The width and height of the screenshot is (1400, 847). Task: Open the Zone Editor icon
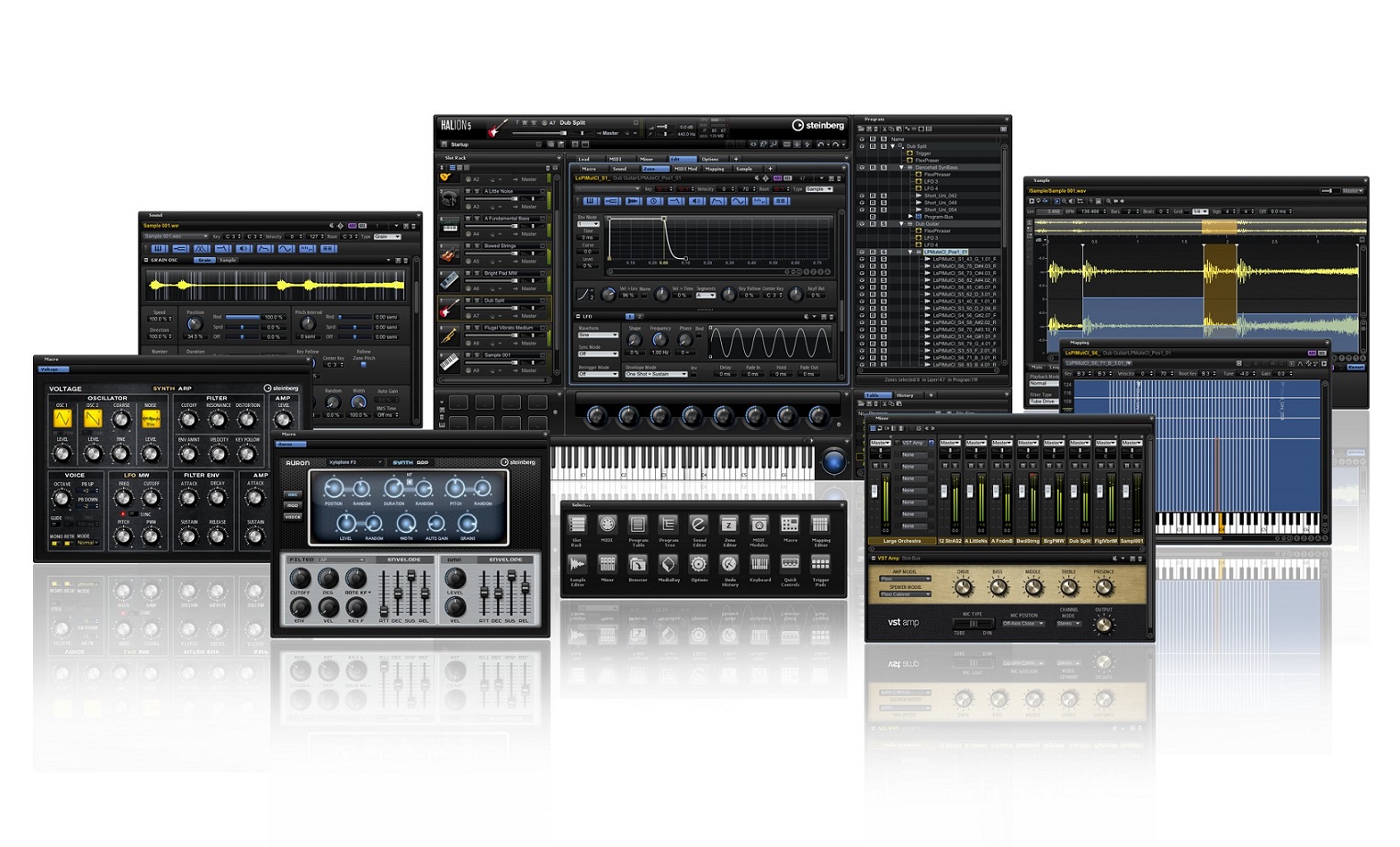(x=729, y=525)
